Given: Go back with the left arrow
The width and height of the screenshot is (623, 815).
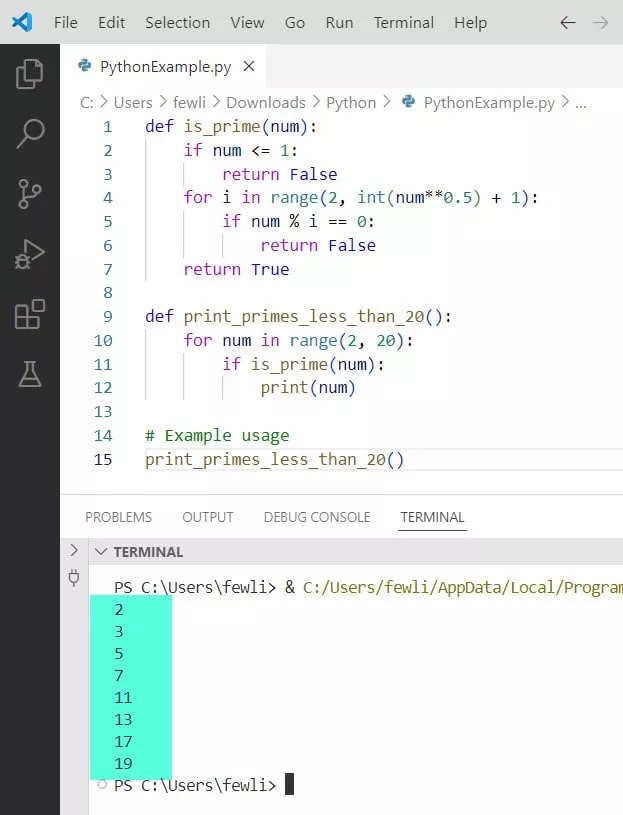Looking at the screenshot, I should [568, 22].
